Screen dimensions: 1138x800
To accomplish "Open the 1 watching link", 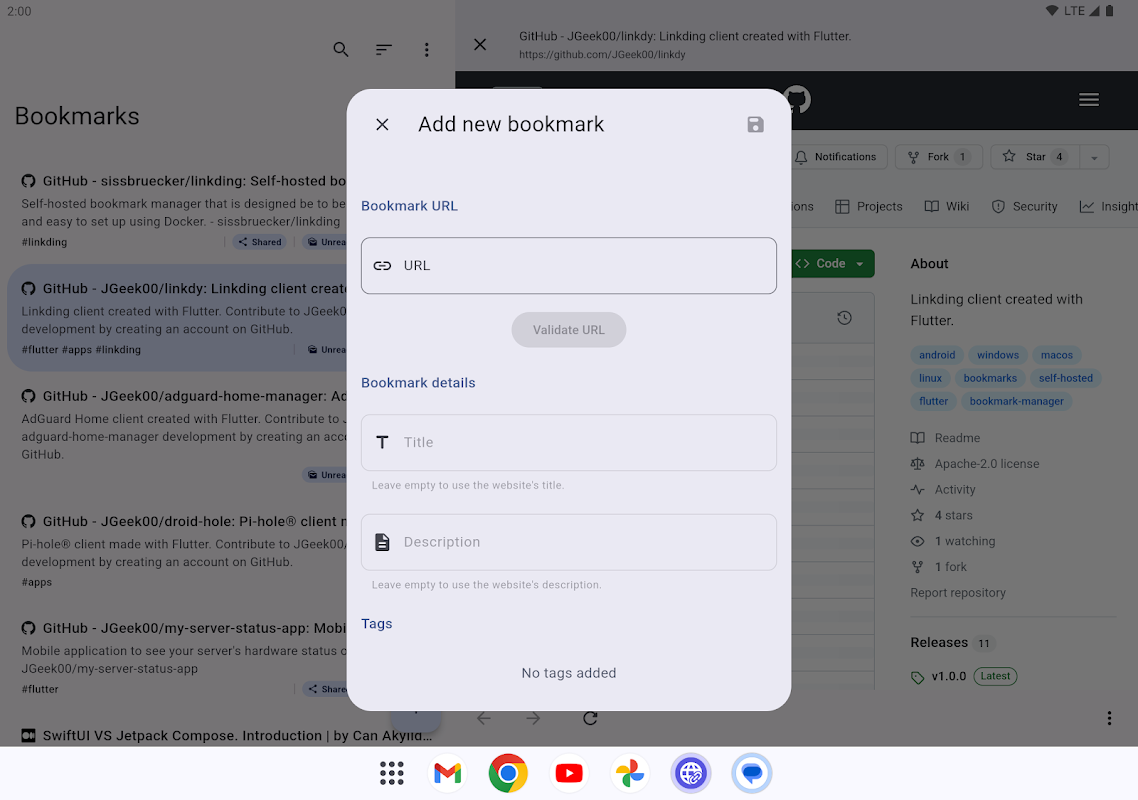I will 953,542.
